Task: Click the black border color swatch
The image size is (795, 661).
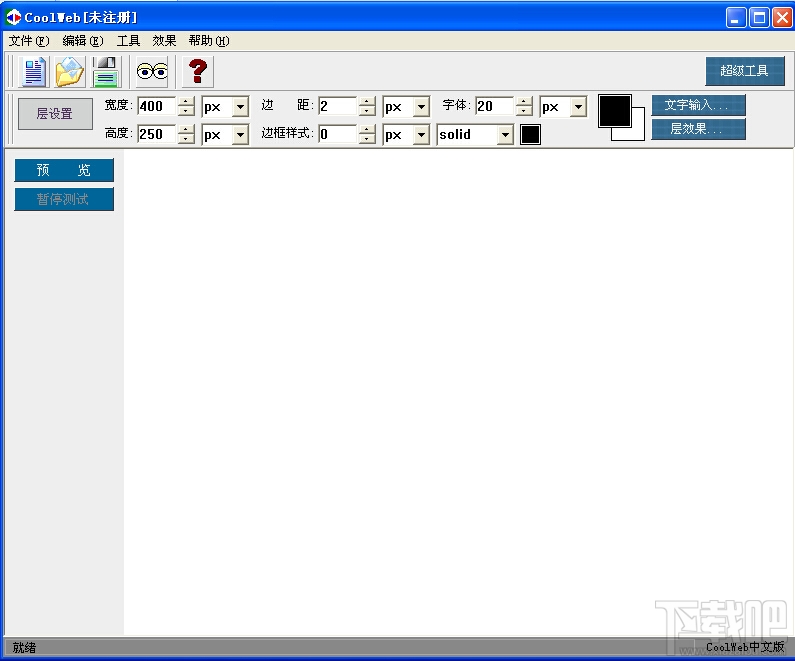Action: 530,135
